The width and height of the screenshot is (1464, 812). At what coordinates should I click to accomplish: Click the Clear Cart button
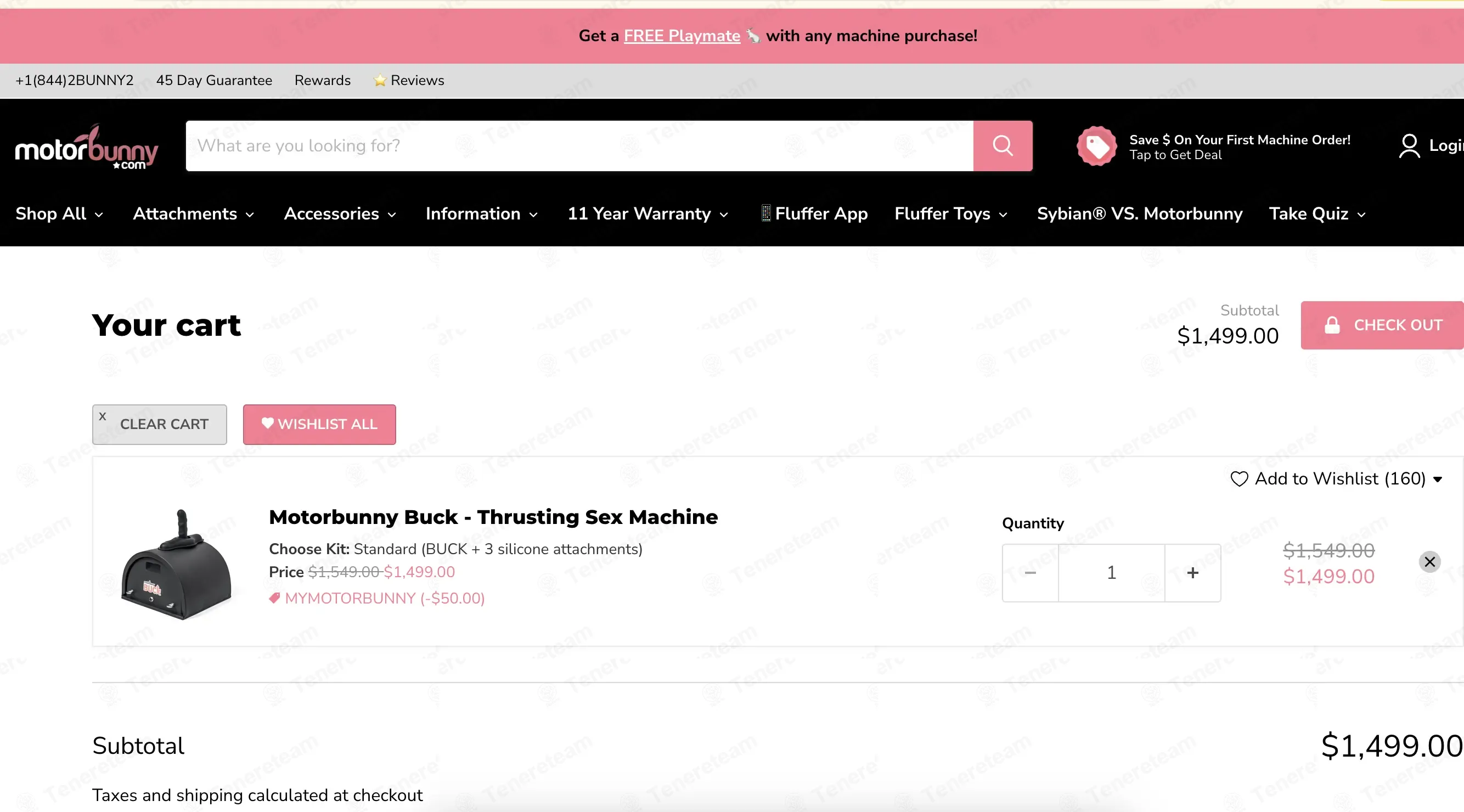(x=160, y=425)
